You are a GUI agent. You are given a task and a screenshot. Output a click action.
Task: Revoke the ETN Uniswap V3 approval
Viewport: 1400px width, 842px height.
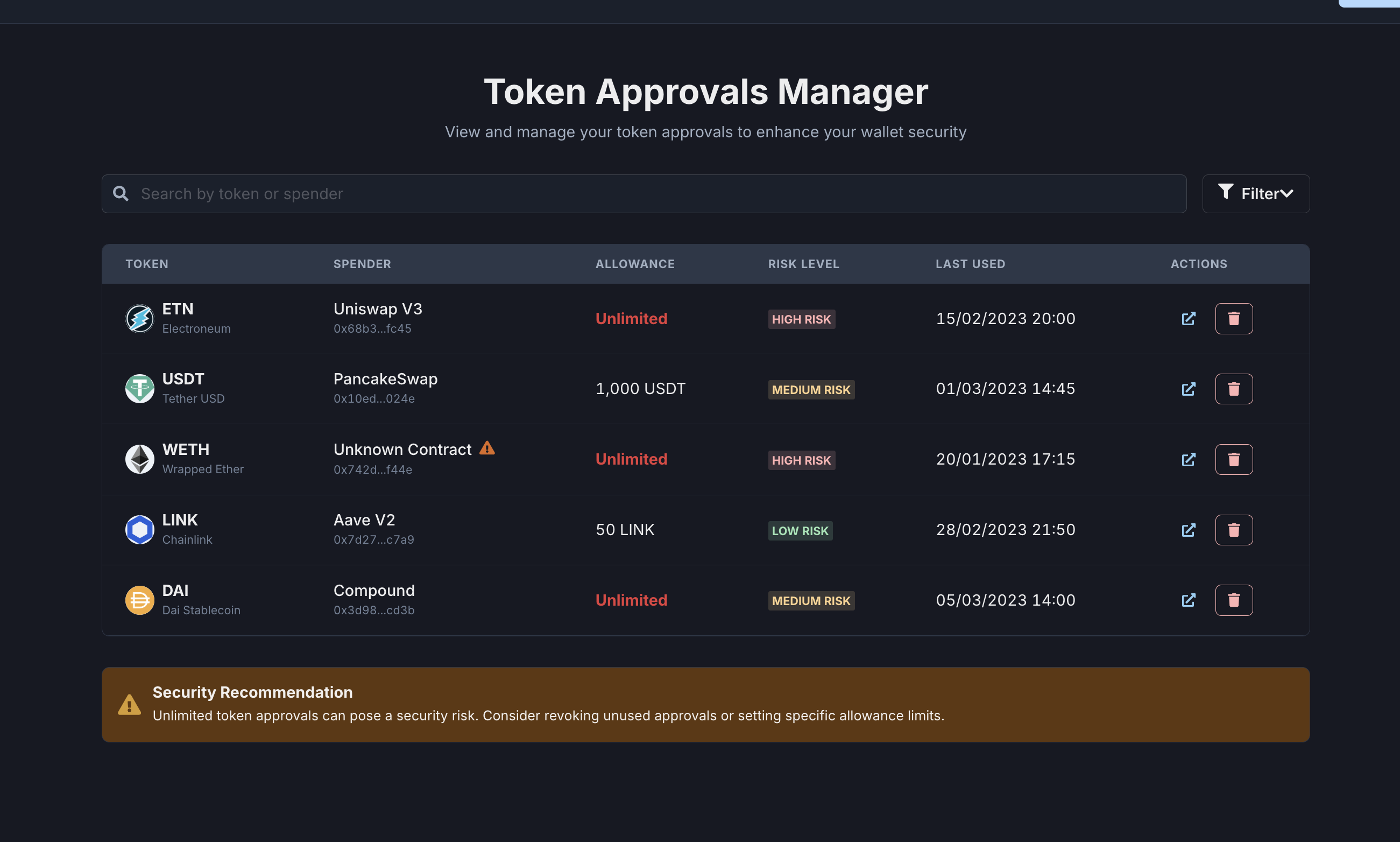click(x=1233, y=318)
